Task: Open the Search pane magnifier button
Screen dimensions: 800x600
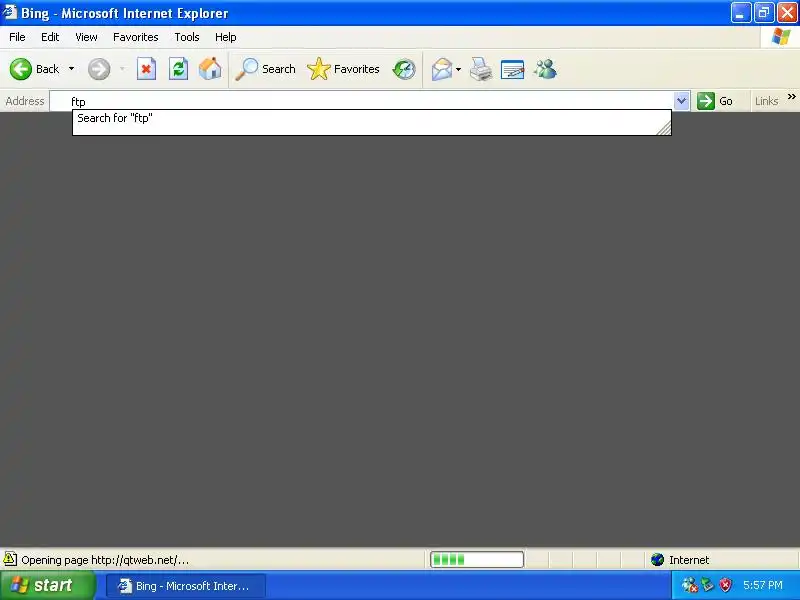Action: pos(265,69)
